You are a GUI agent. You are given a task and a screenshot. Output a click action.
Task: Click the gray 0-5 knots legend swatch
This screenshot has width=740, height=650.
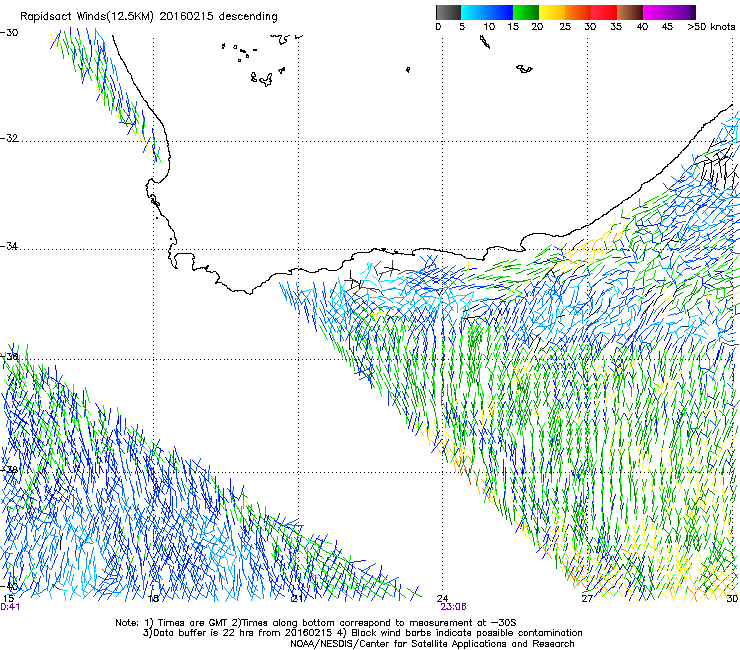click(448, 12)
